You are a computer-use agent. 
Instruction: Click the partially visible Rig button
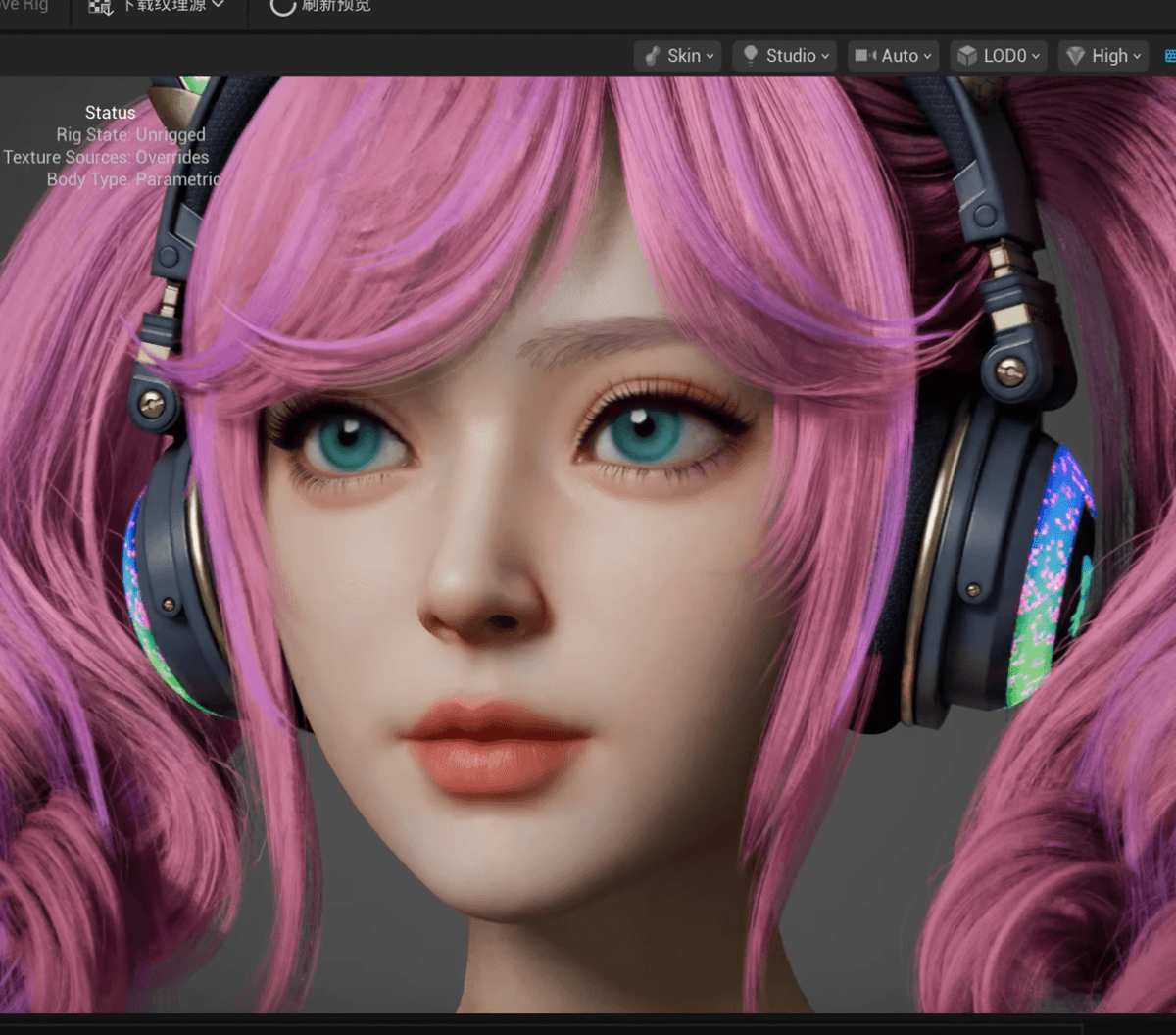point(27,5)
